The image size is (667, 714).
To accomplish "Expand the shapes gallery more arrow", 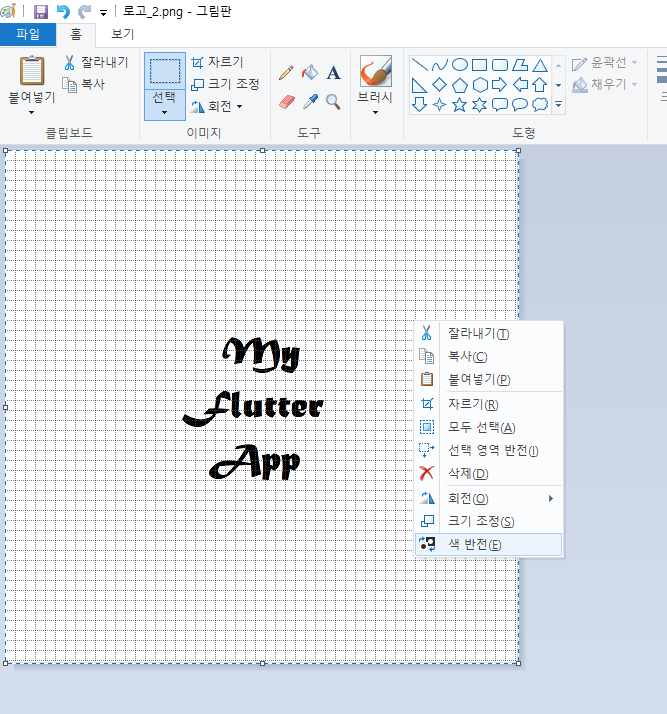I will click(559, 105).
